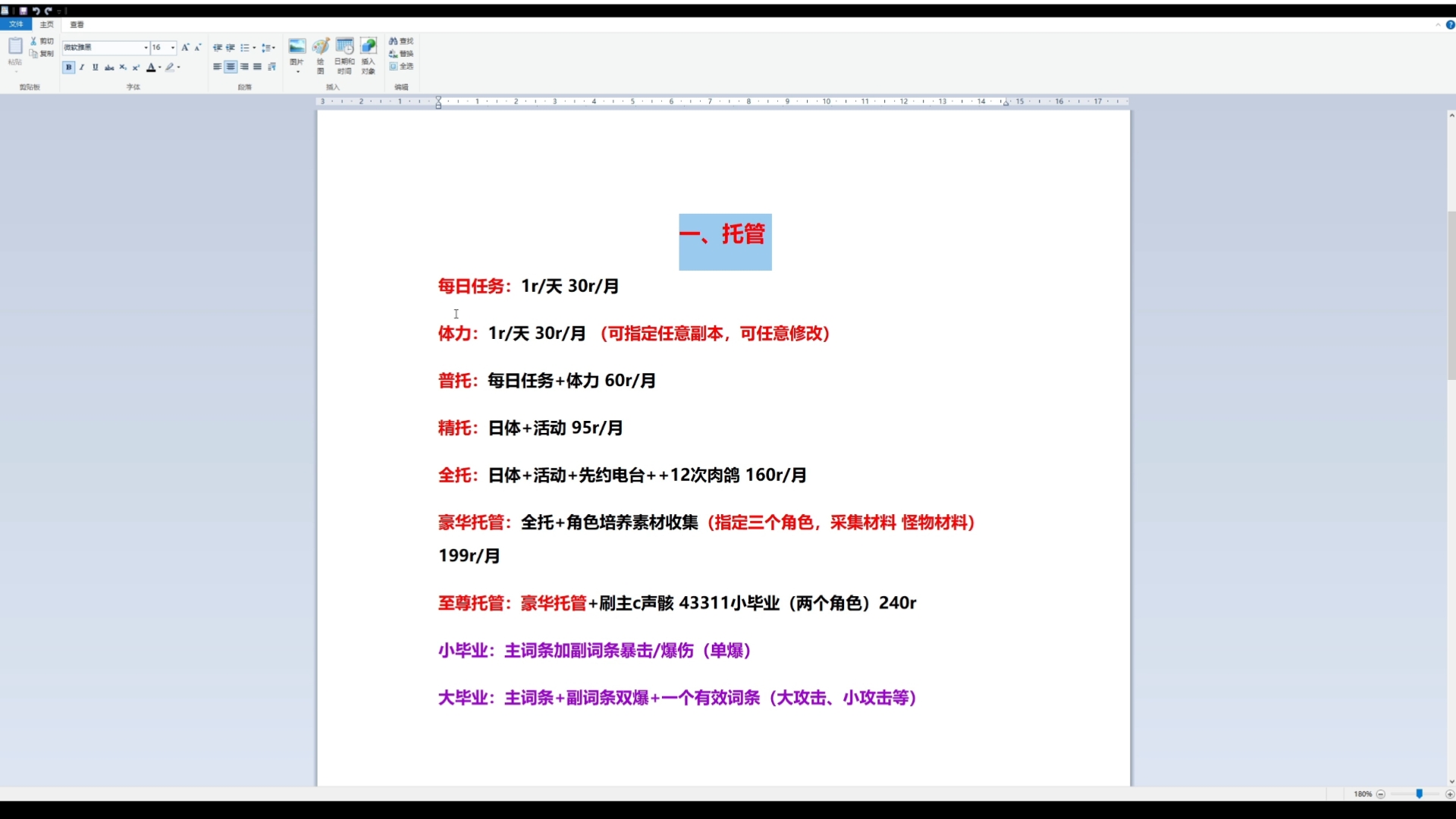This screenshot has height=819, width=1456.
Task: Click the line starting 精托：
Action: [x=530, y=428]
